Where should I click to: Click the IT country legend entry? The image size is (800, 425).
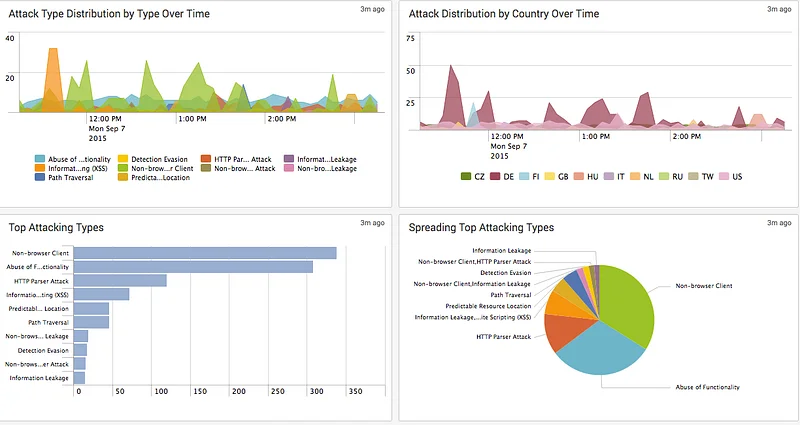coord(614,177)
